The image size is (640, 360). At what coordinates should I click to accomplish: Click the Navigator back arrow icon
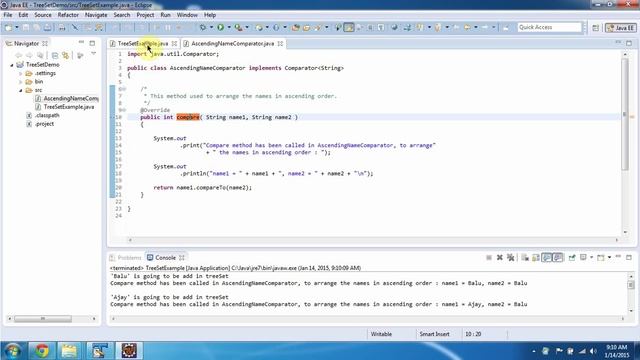pos(18,55)
